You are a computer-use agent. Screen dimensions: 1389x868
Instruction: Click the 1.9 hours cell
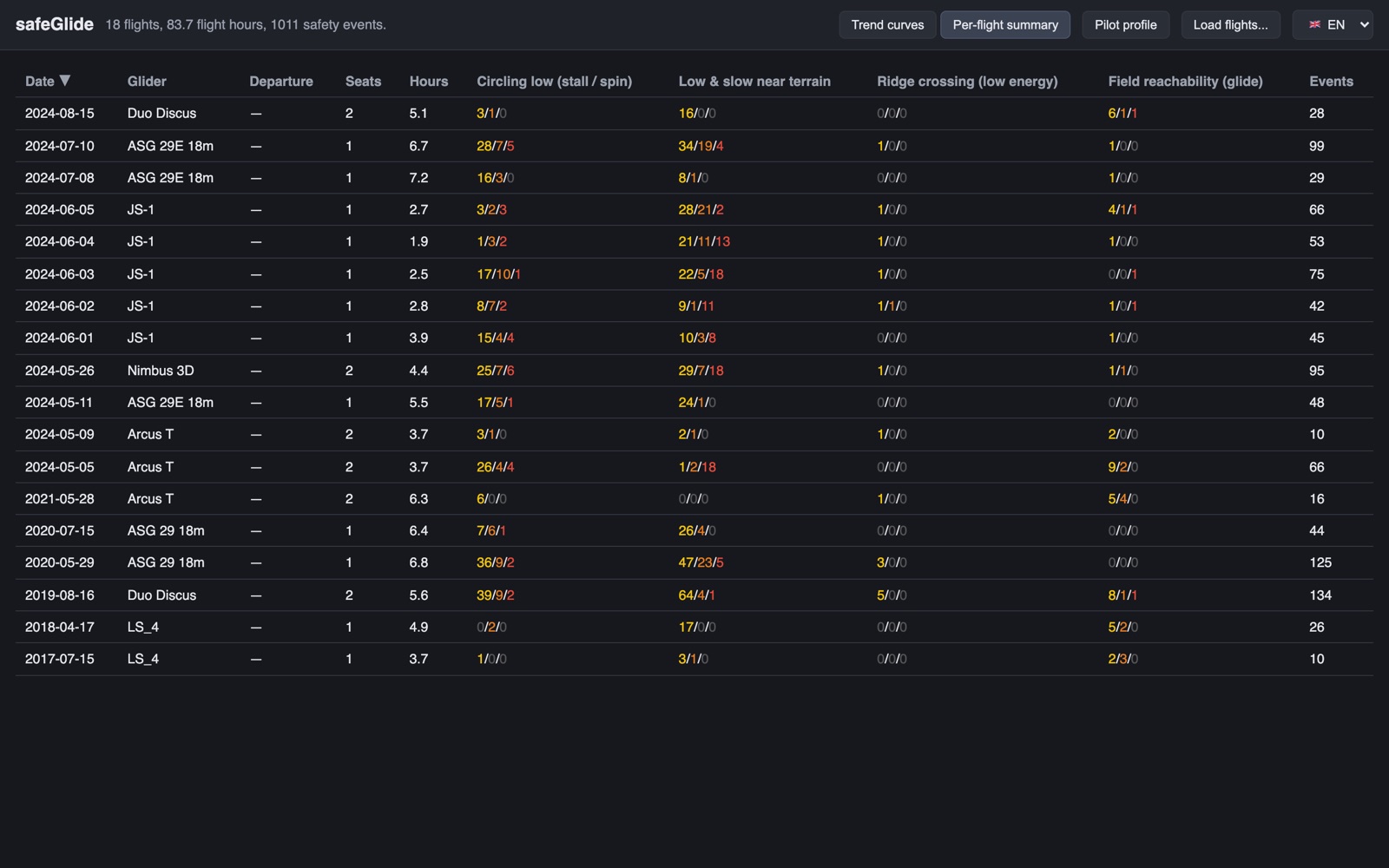coord(418,241)
